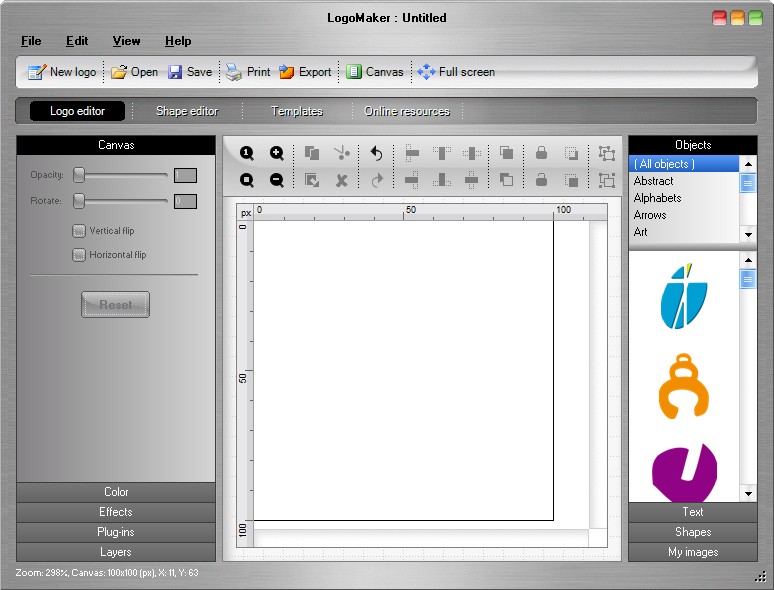Expand the Color panel section

tap(116, 492)
